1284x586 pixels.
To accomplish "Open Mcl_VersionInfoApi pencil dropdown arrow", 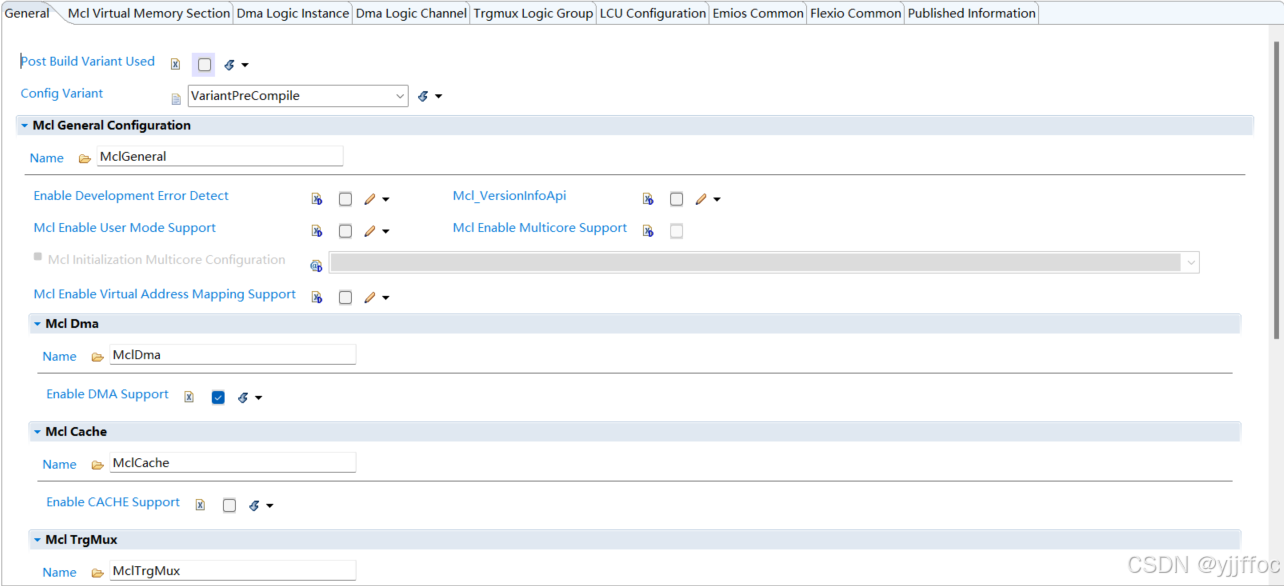I will click(x=716, y=200).
